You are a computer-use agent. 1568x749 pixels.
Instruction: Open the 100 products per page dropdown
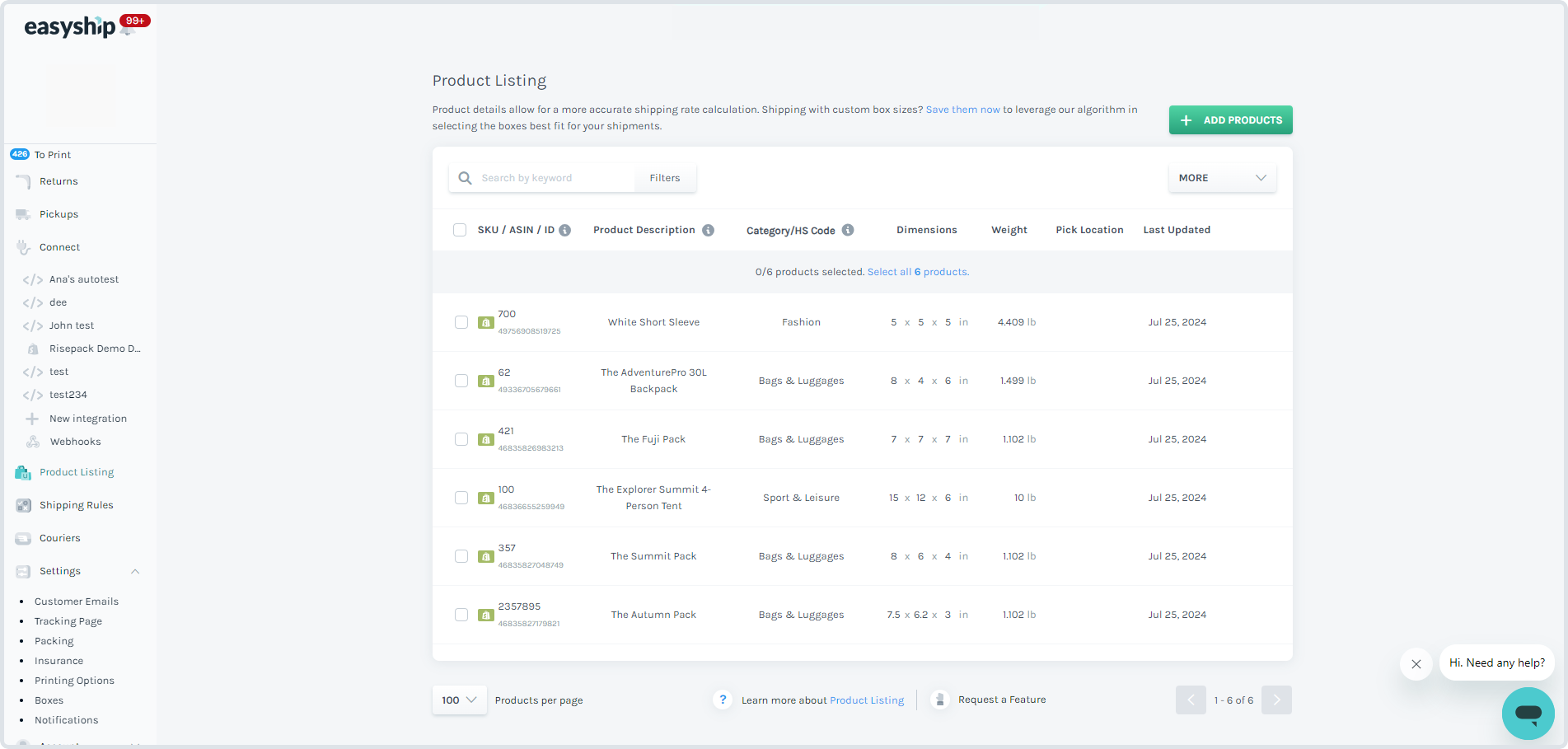click(x=459, y=700)
